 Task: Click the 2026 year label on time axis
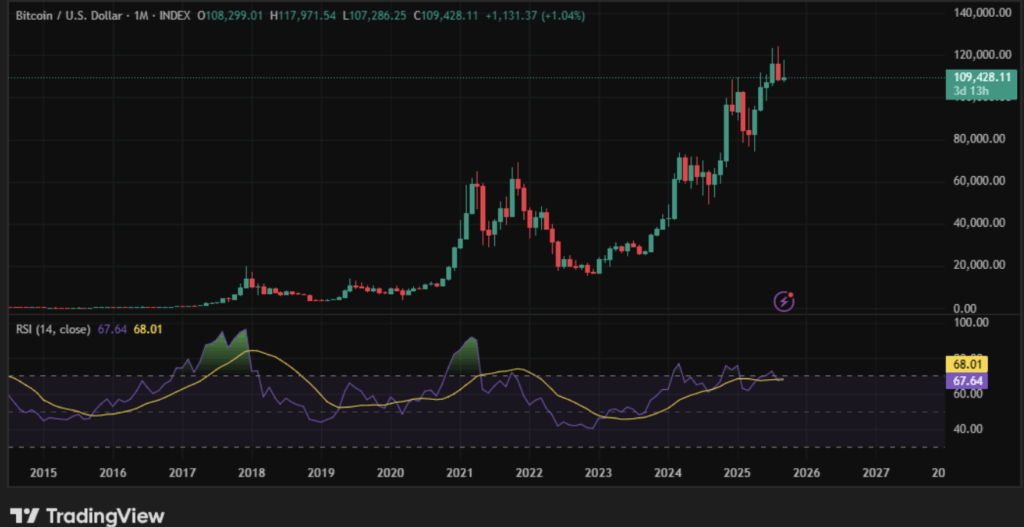click(x=806, y=473)
